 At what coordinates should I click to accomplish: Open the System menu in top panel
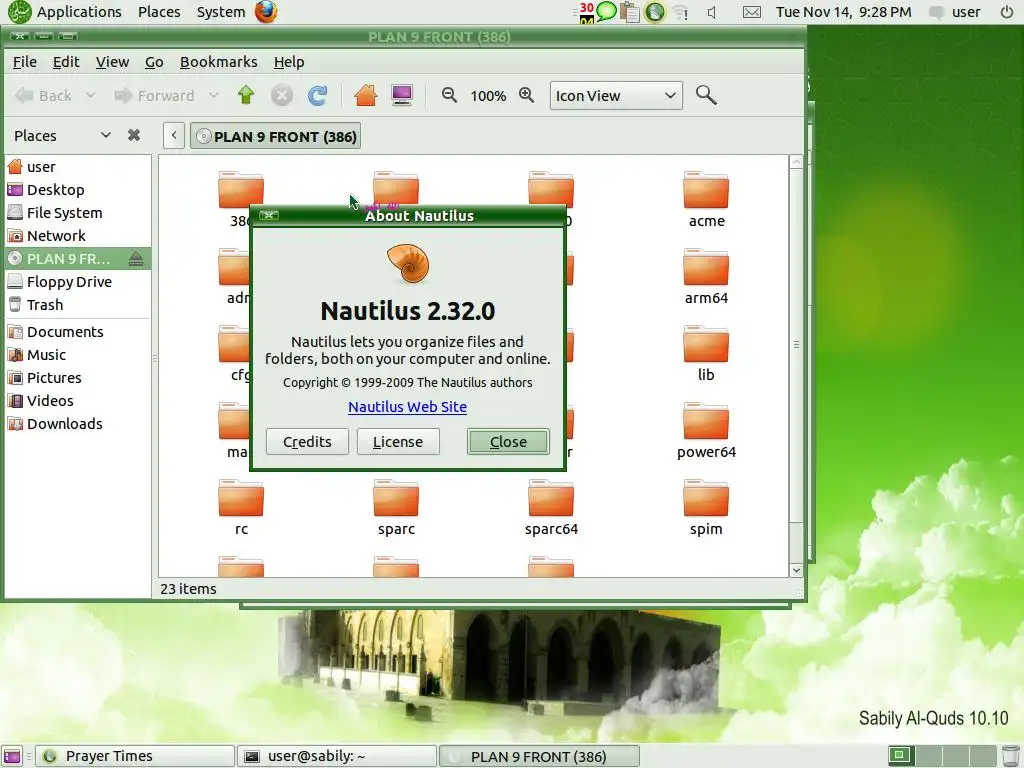tap(221, 12)
